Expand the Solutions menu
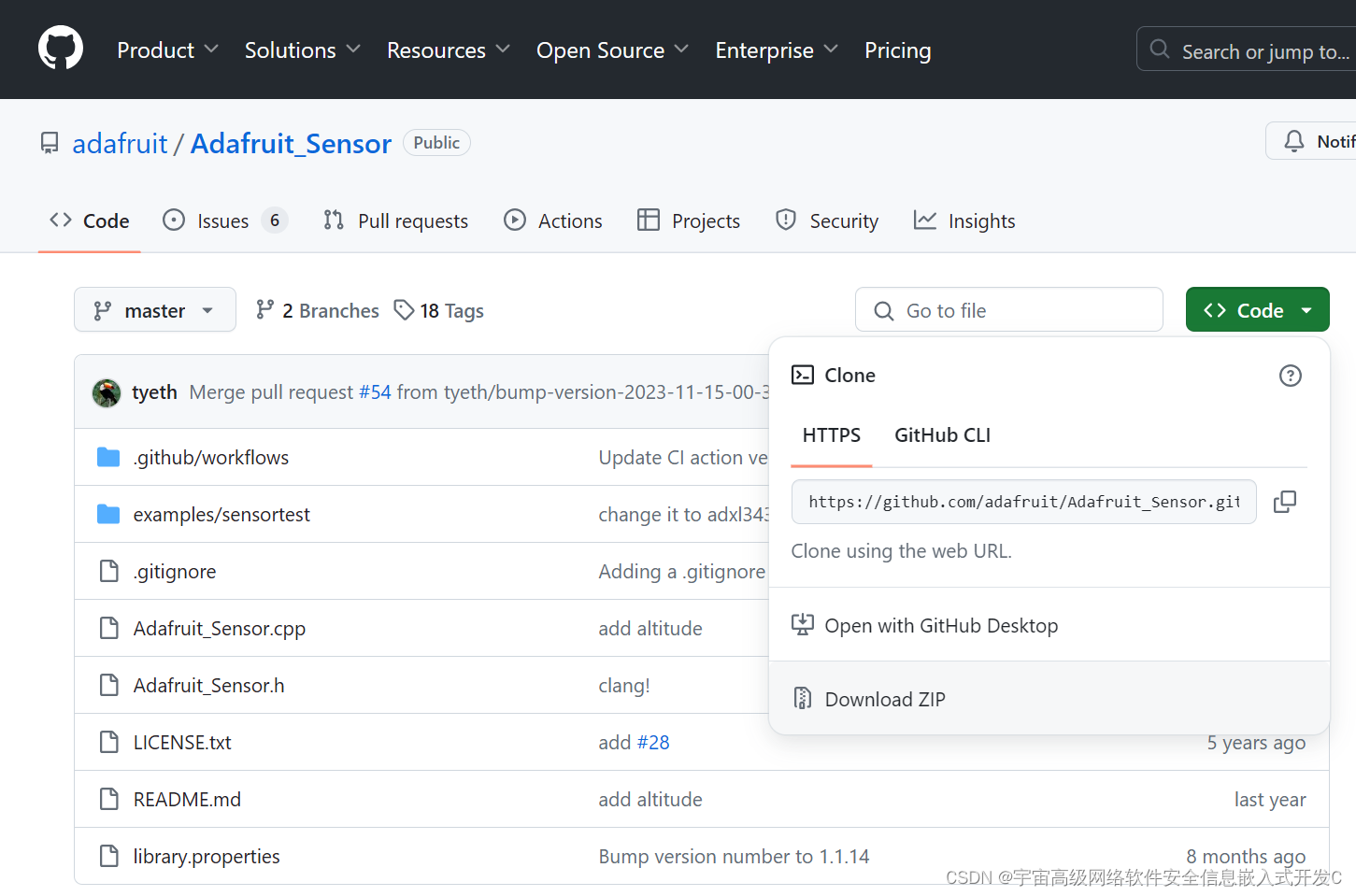Screen dimensions: 1356x896 [x=303, y=50]
